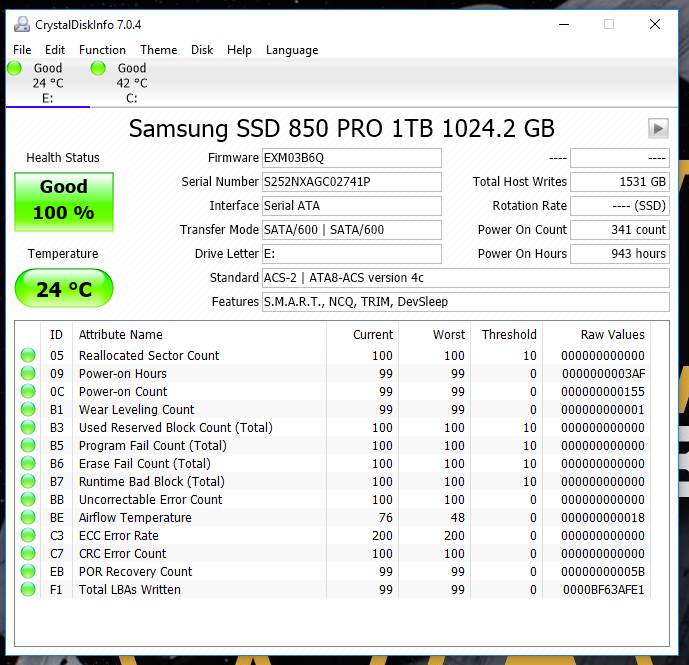689x665 pixels.
Task: Close the CrystalDiskInfo window
Action: (655, 25)
